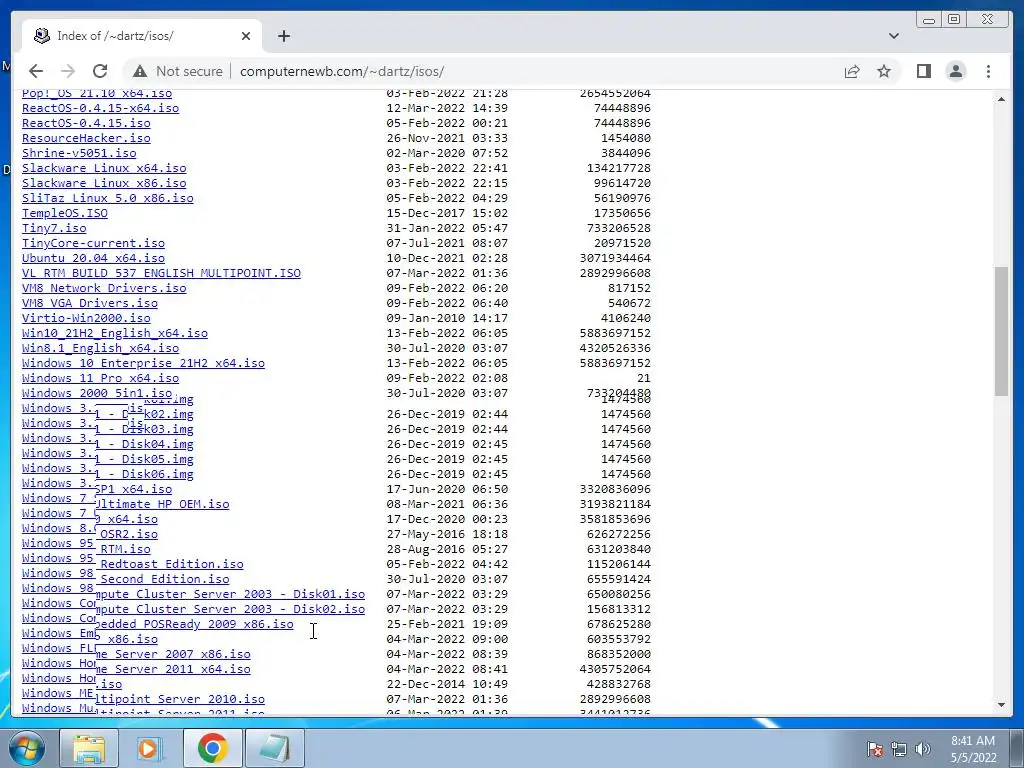Click the Action Center flag tray icon
This screenshot has width=1024, height=768.
tap(874, 749)
